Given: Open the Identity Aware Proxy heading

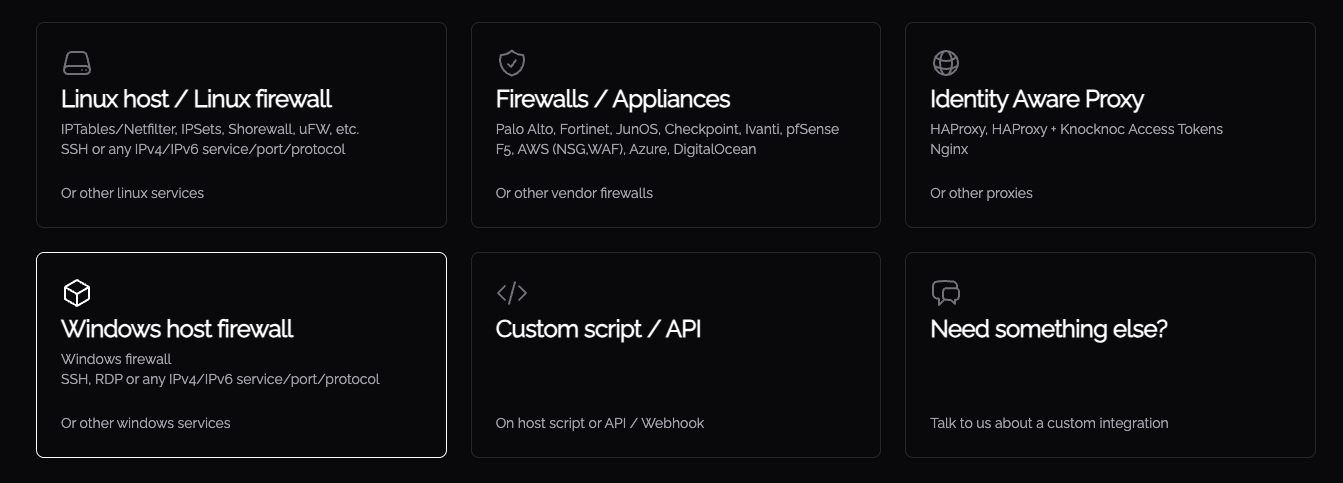Looking at the screenshot, I should (x=1037, y=99).
